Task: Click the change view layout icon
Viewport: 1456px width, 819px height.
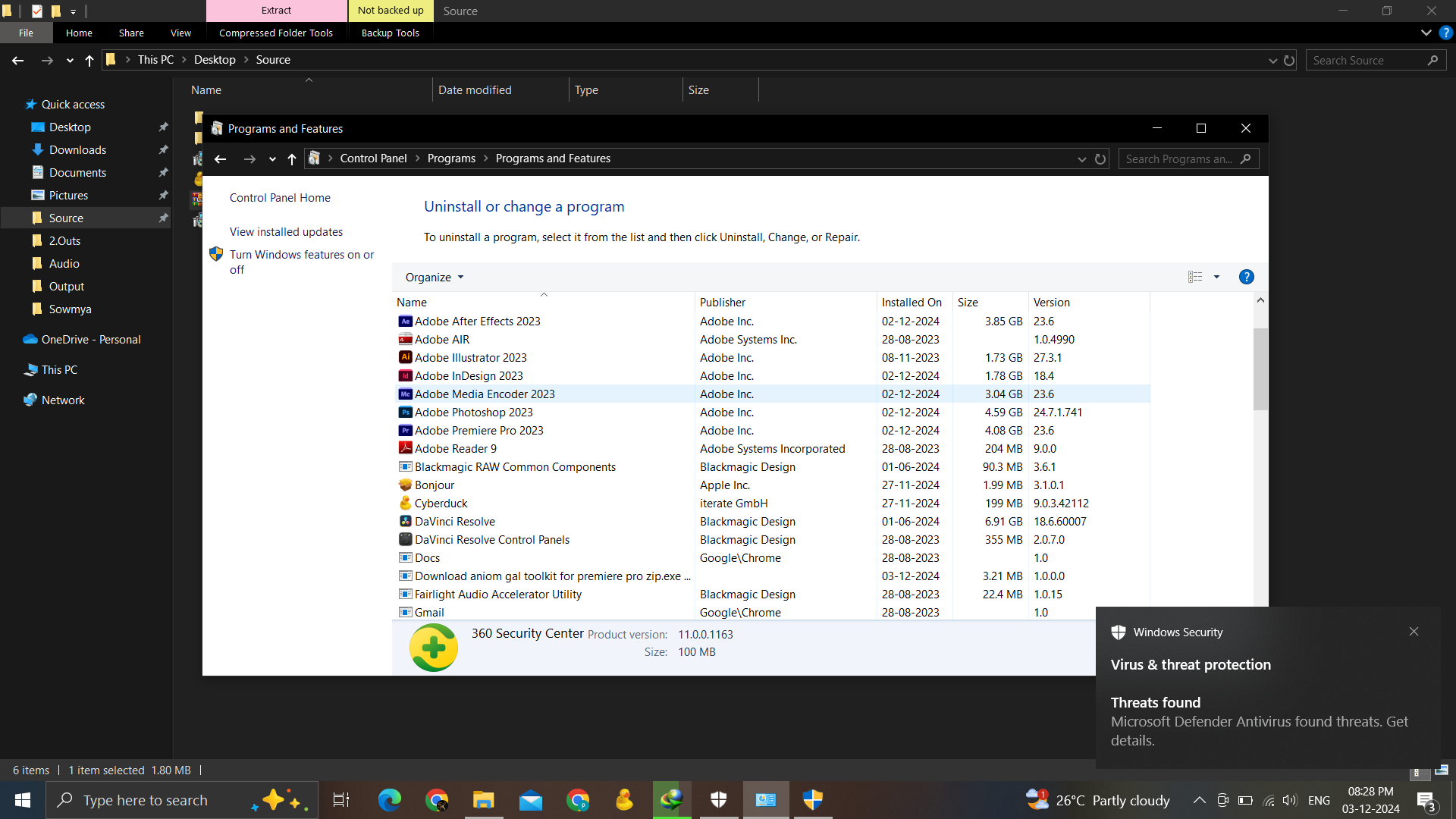Action: [1195, 277]
